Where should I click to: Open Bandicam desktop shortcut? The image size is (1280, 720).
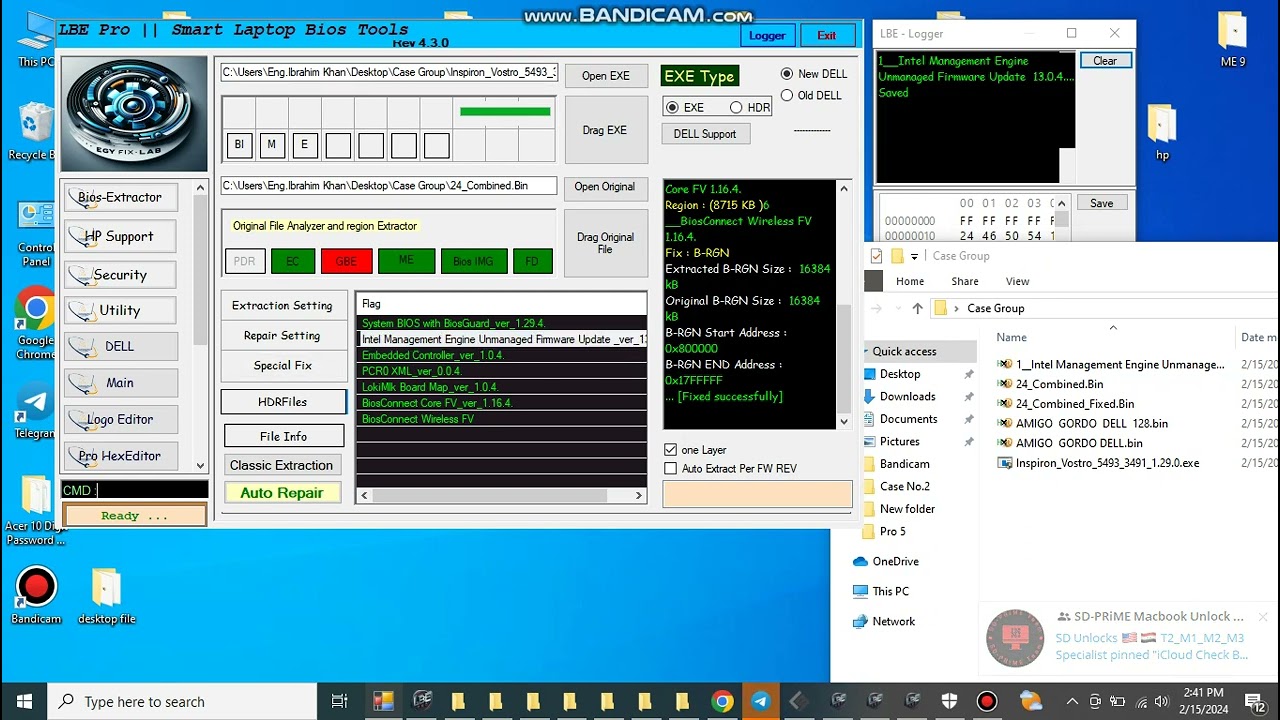[x=36, y=597]
